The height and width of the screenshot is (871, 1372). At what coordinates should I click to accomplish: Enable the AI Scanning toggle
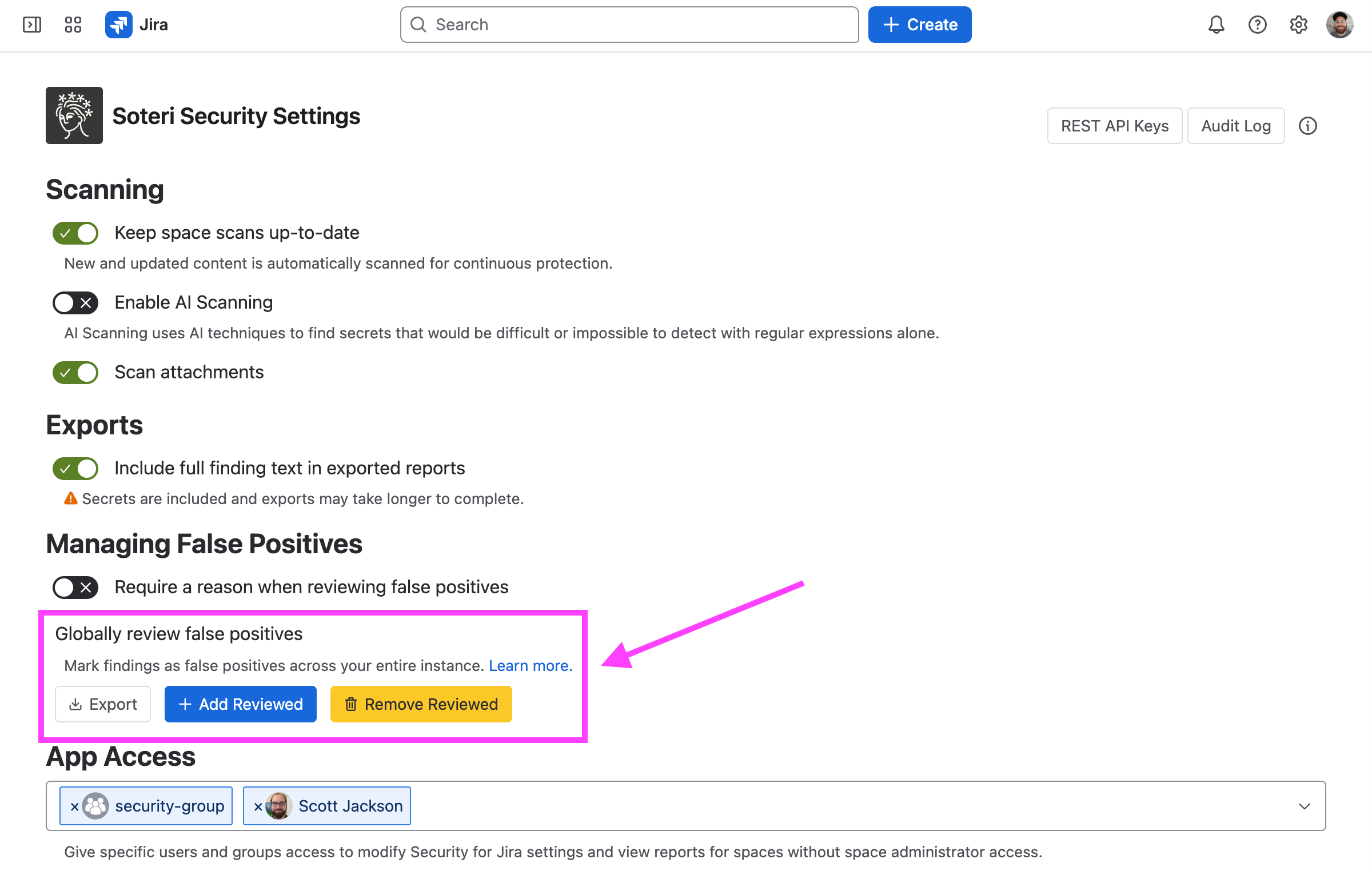click(75, 303)
